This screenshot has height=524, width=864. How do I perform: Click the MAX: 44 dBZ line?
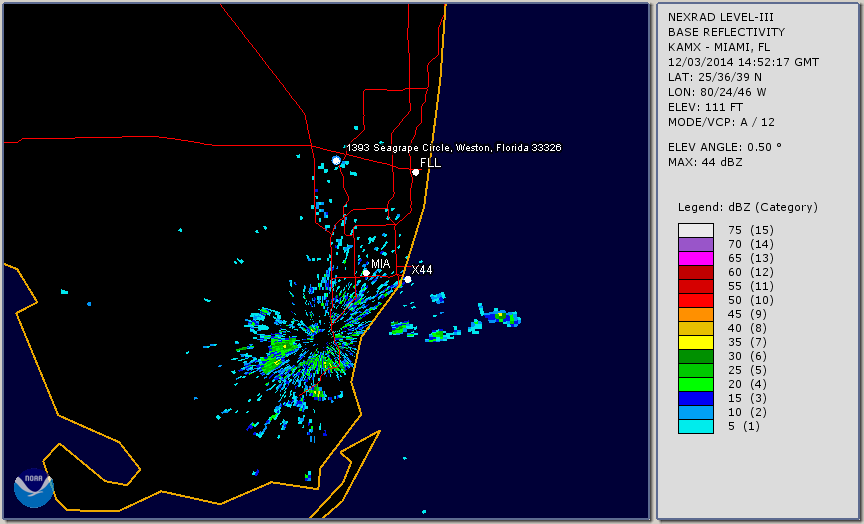[705, 162]
